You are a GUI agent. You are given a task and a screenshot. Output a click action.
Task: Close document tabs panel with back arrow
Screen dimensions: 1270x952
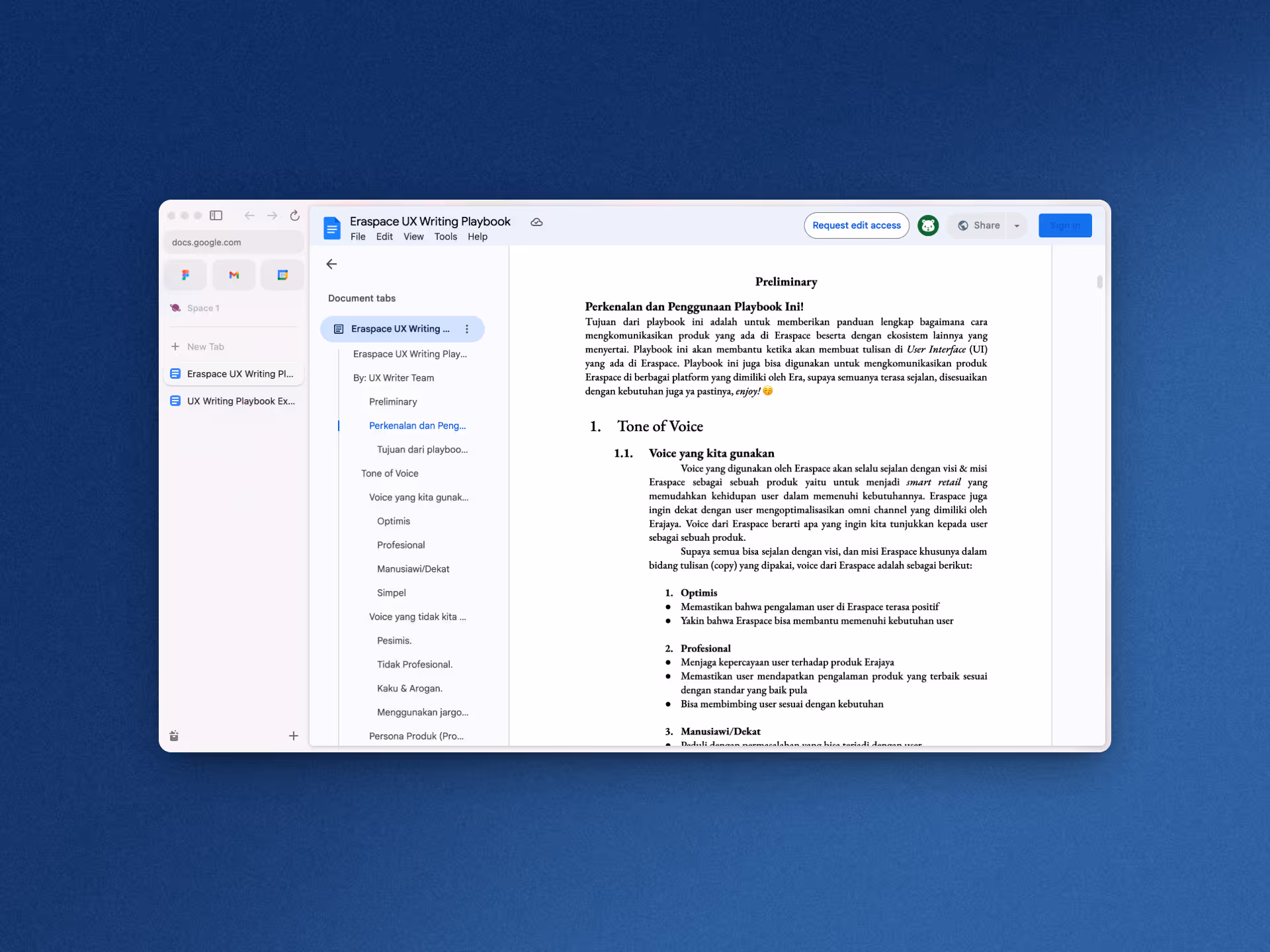click(x=331, y=264)
